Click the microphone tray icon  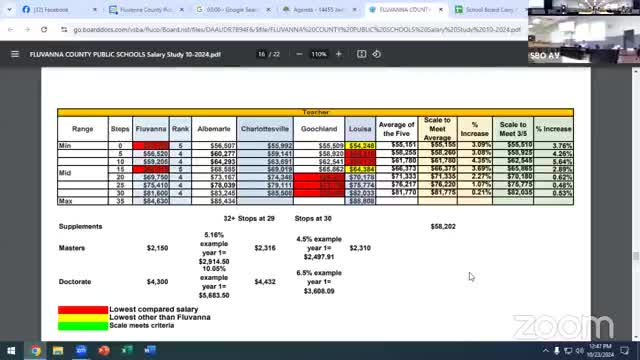click(x=557, y=350)
